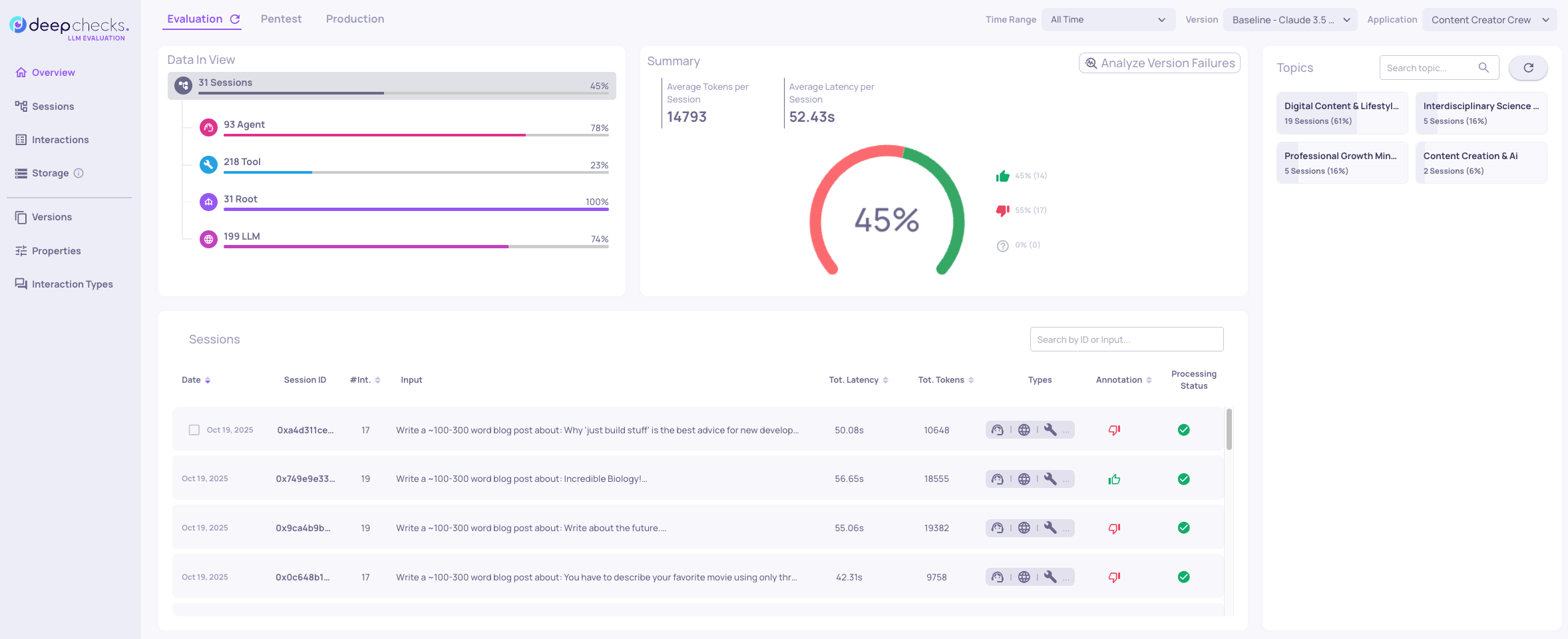
Task: Click the blue Tool wrench icon
Action: pos(208,164)
